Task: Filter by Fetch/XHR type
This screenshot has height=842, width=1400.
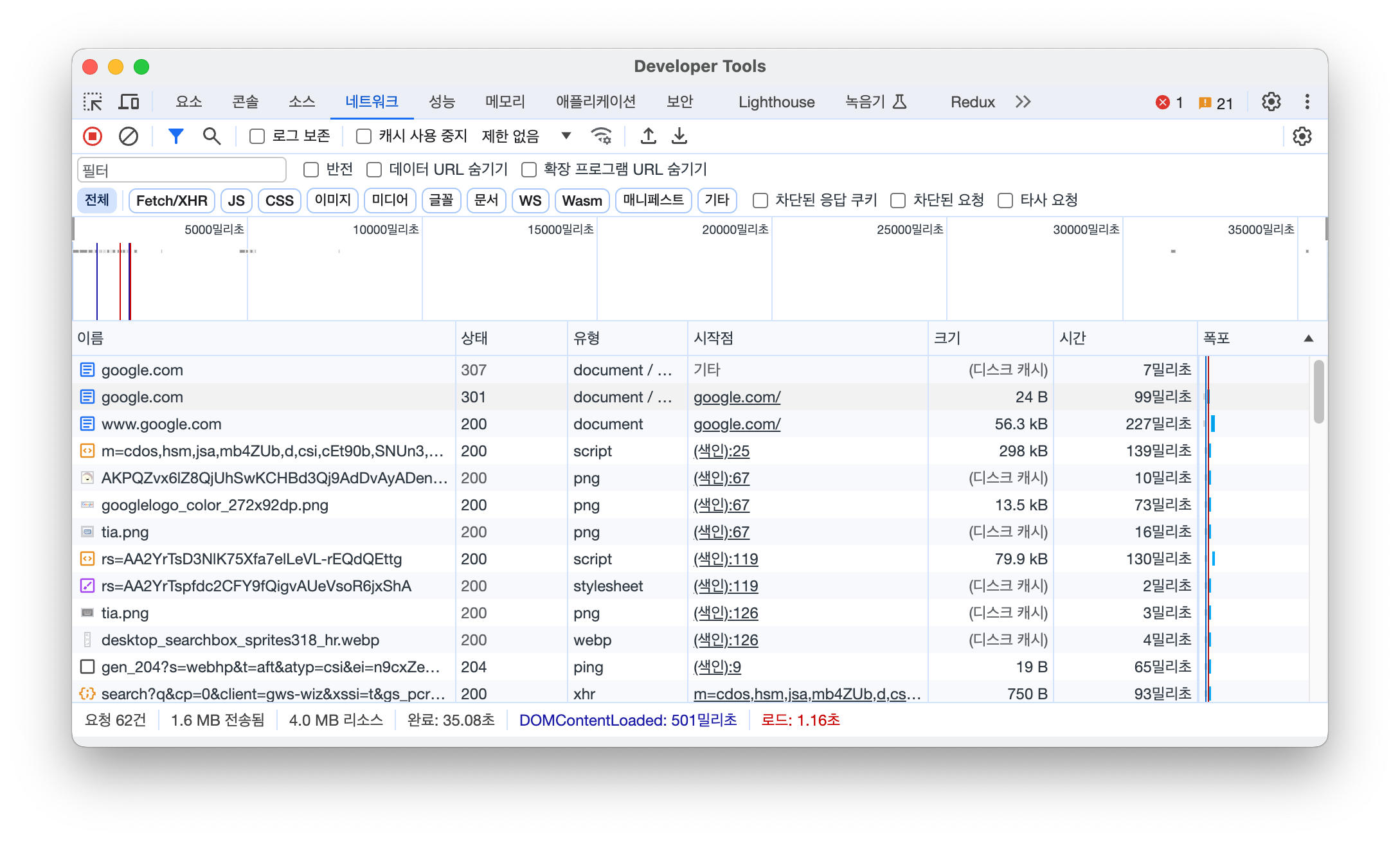Action: tap(172, 201)
